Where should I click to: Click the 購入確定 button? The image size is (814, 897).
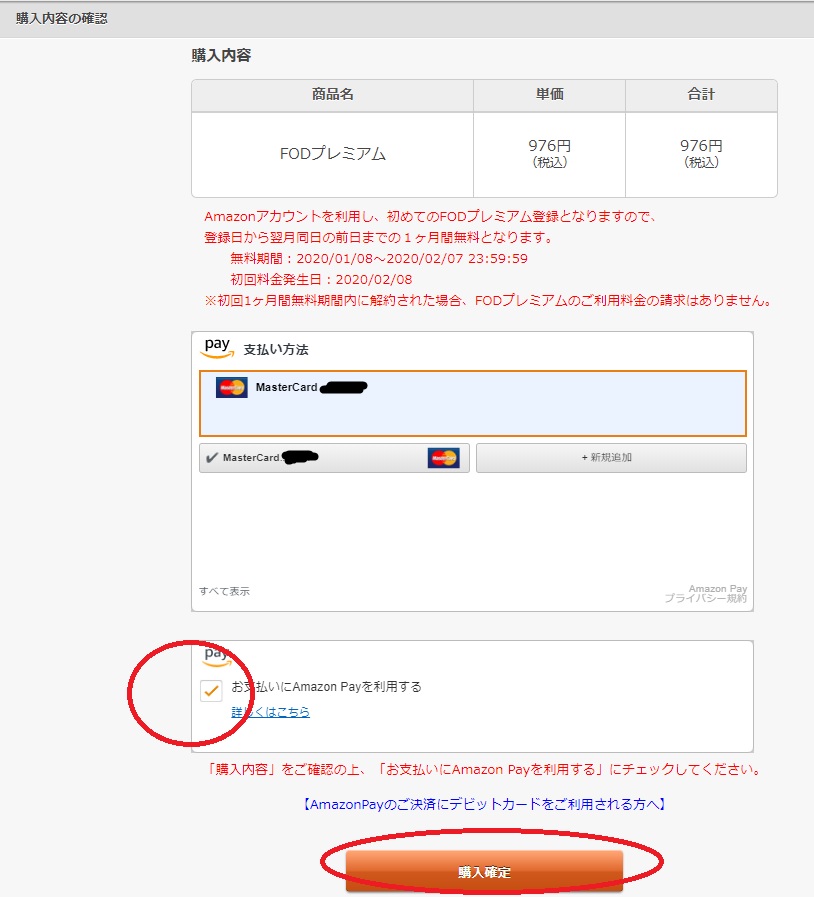484,871
